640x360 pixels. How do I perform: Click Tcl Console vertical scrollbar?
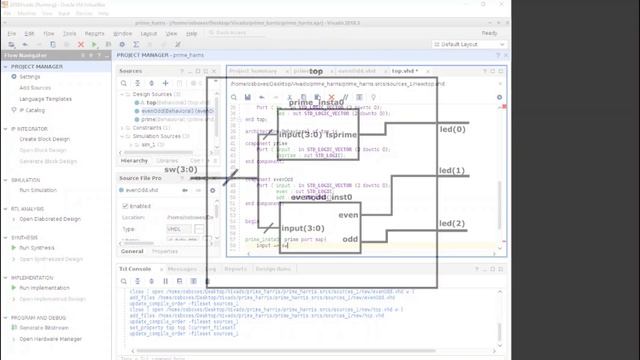tap(499, 331)
